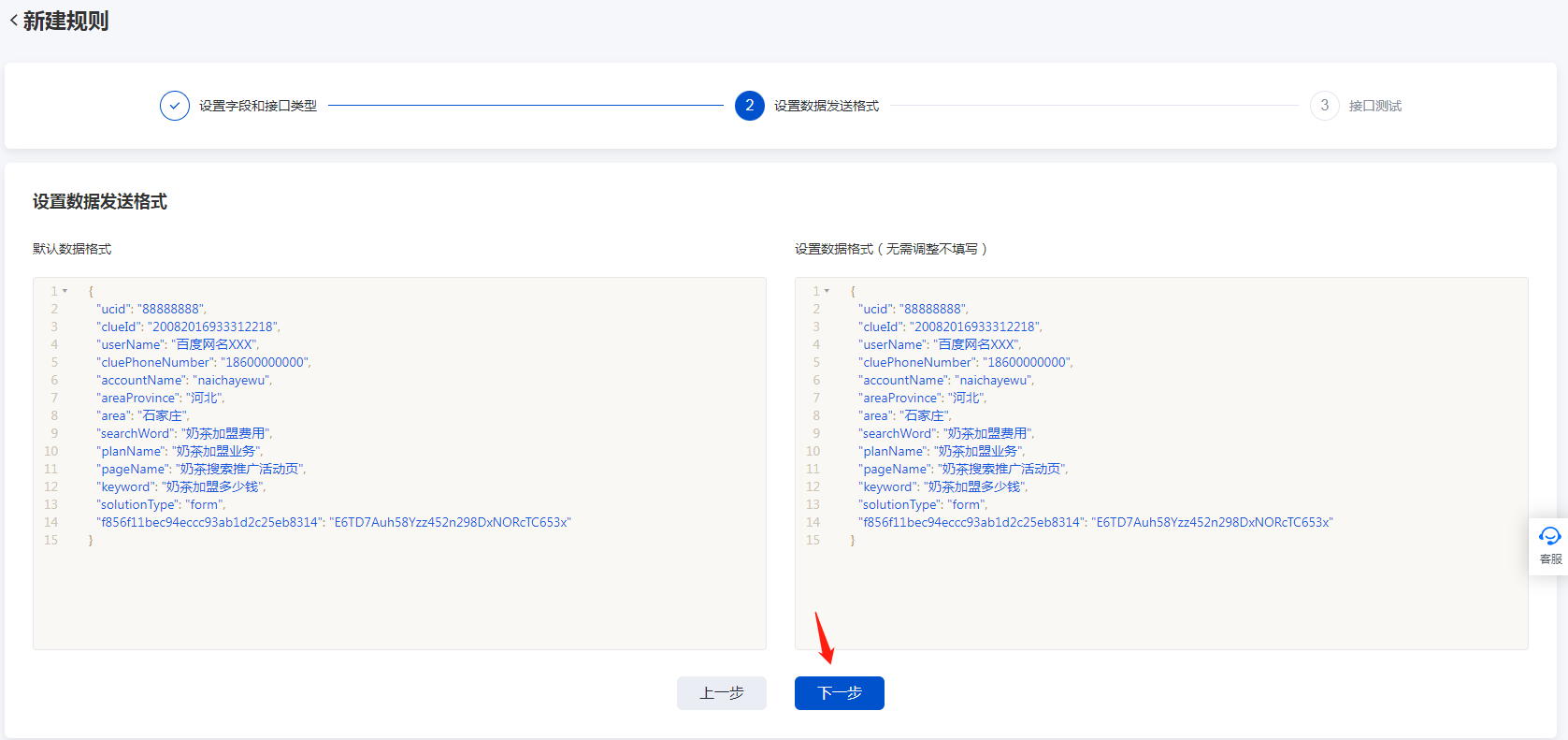
Task: Click the 上一步 button
Action: pyautogui.click(x=721, y=693)
